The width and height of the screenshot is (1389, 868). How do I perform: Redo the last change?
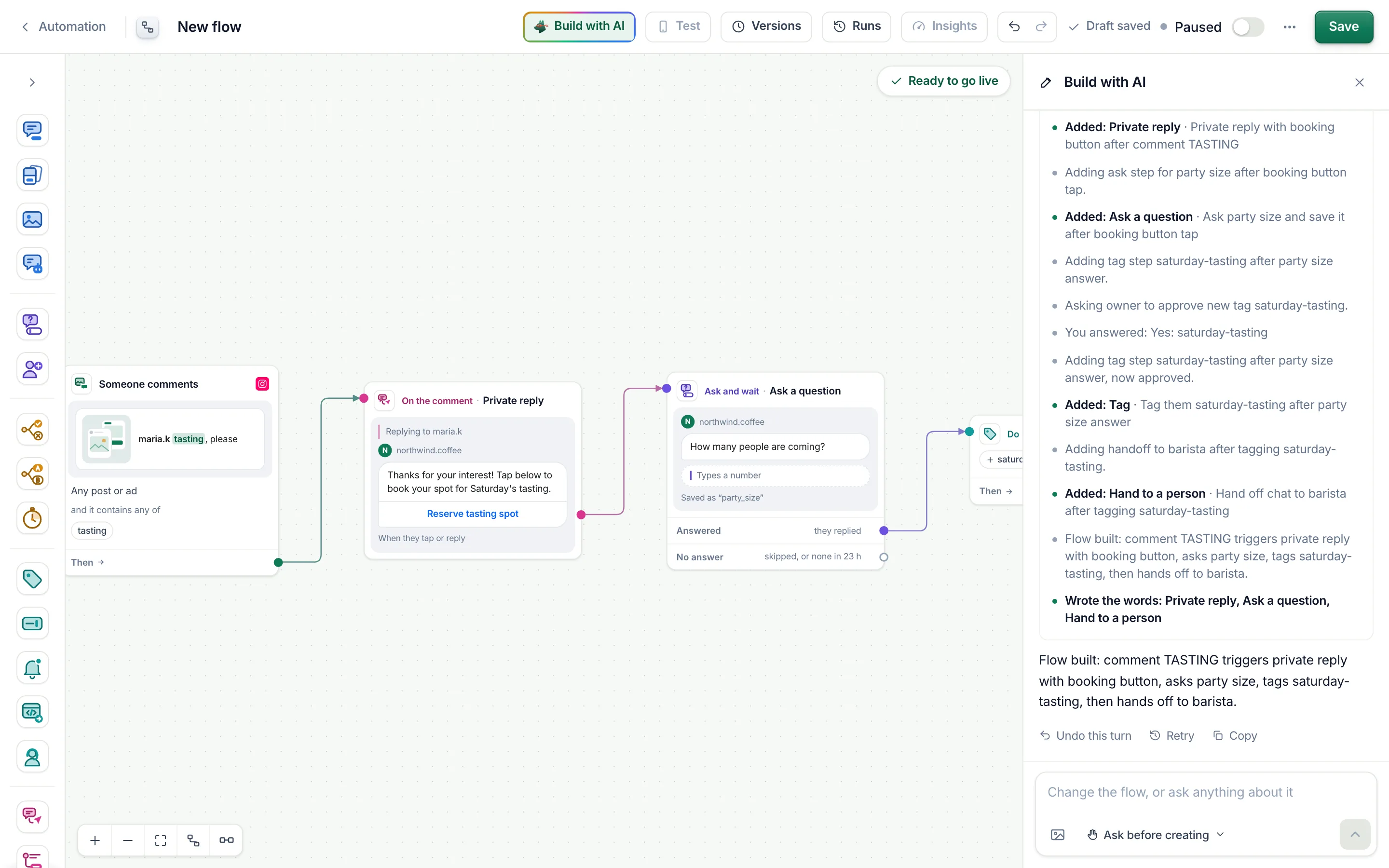coord(1041,27)
